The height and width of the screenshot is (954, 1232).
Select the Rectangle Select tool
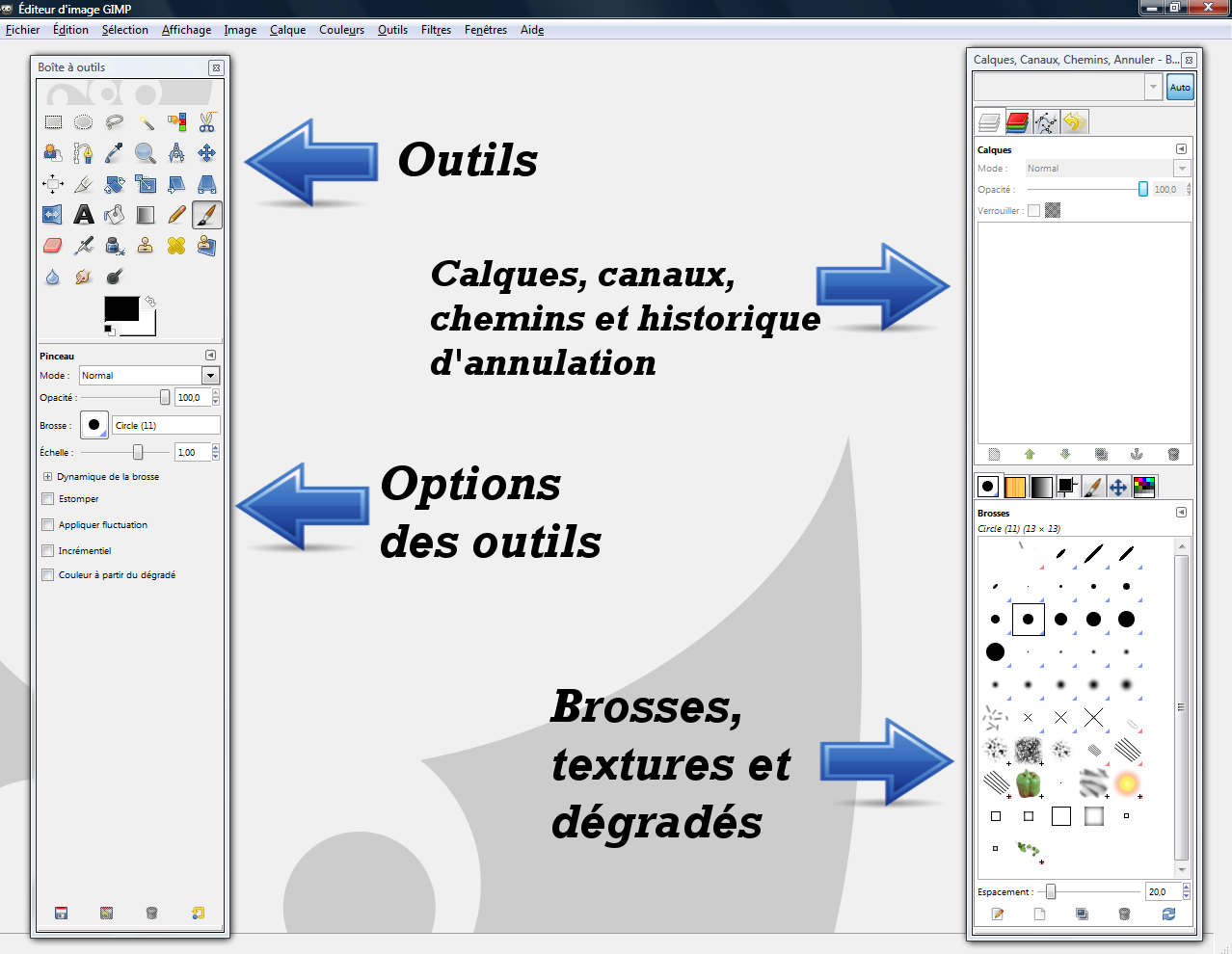tap(53, 122)
